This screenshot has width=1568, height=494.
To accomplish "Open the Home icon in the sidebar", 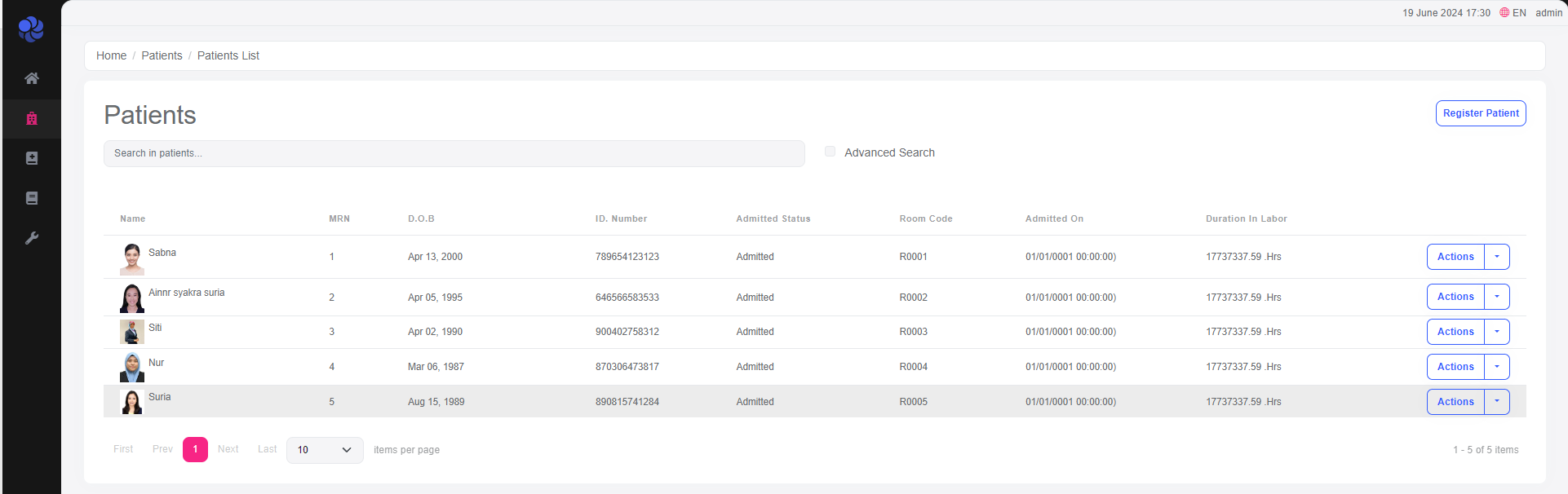I will tap(32, 78).
